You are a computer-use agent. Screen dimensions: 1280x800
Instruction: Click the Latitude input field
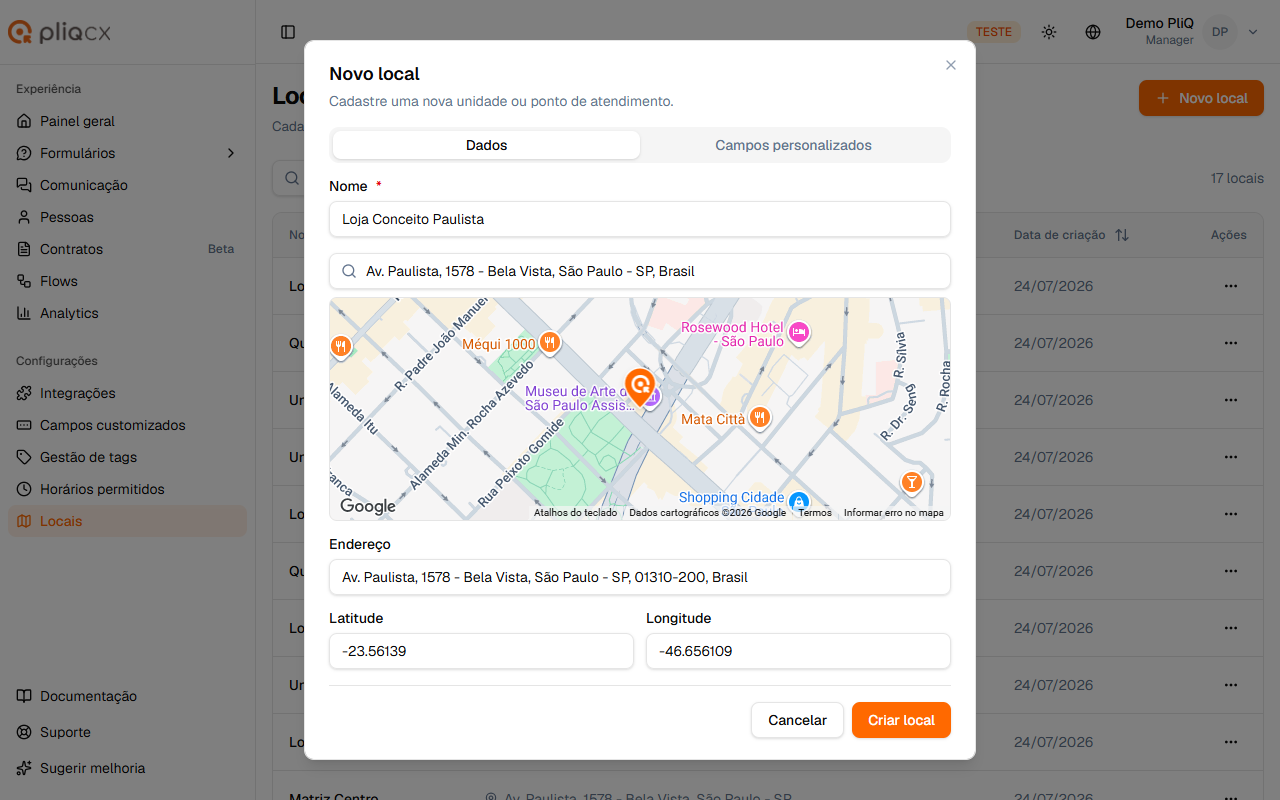point(481,651)
